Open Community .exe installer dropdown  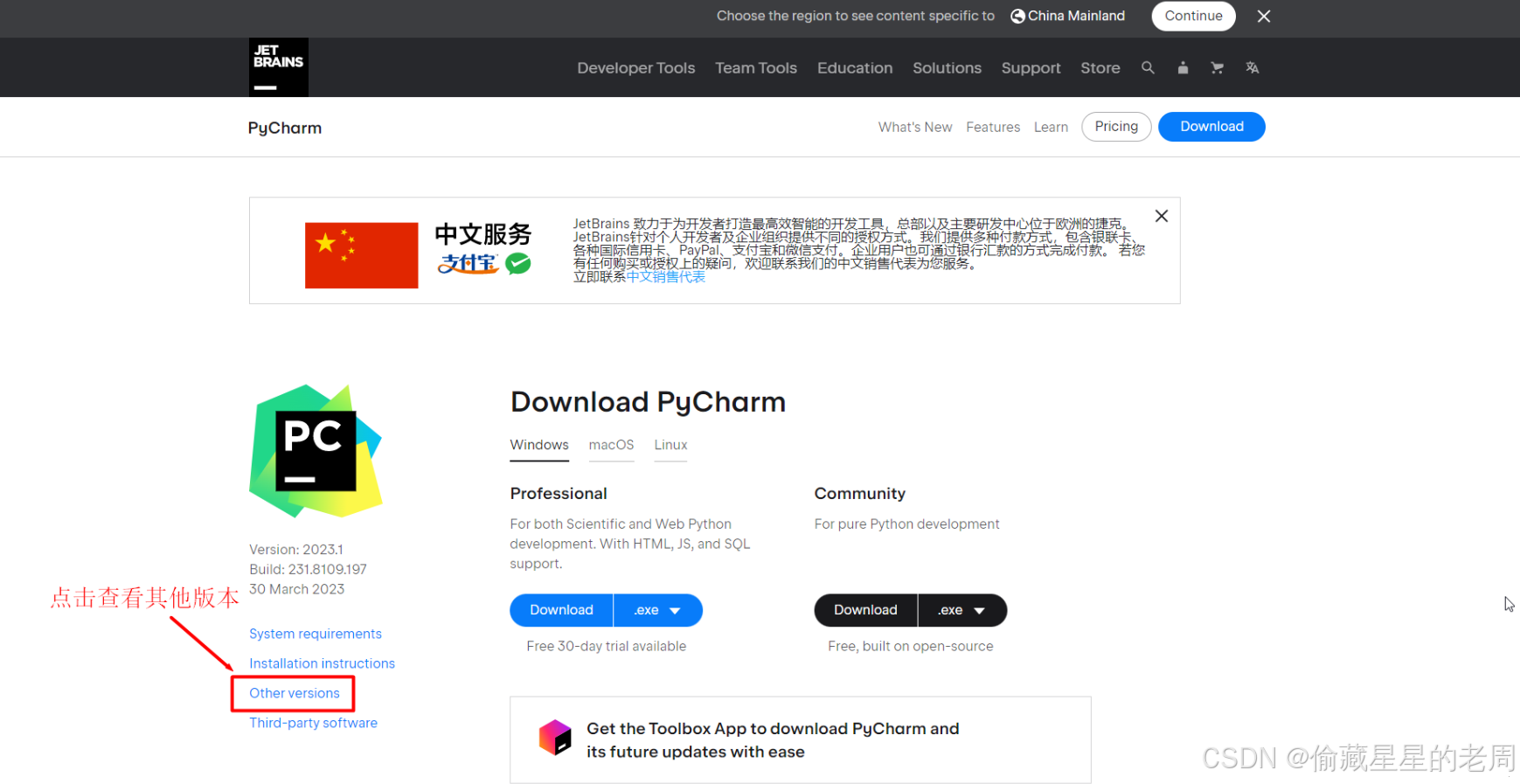962,610
